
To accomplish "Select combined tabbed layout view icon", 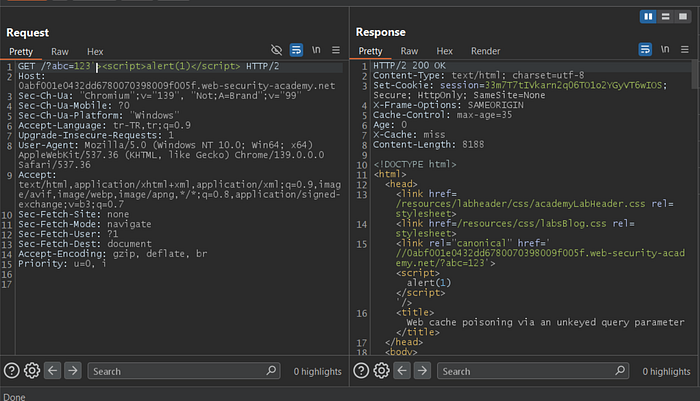I will (683, 17).
